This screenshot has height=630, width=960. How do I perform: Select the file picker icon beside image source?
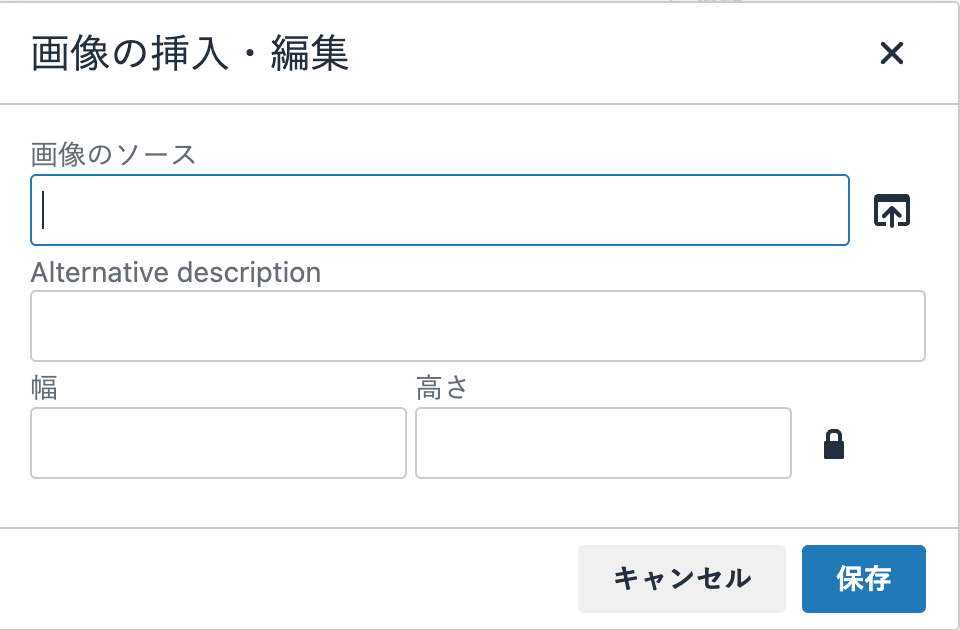tap(892, 210)
